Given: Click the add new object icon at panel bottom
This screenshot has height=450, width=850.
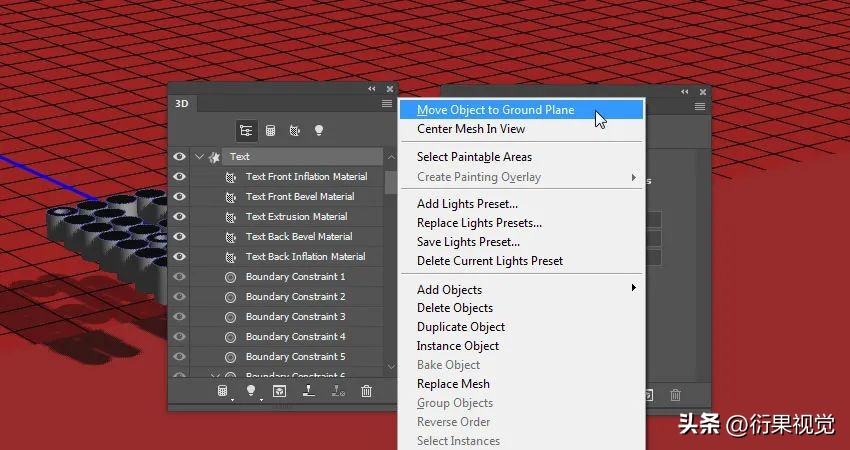Looking at the screenshot, I should [x=222, y=391].
